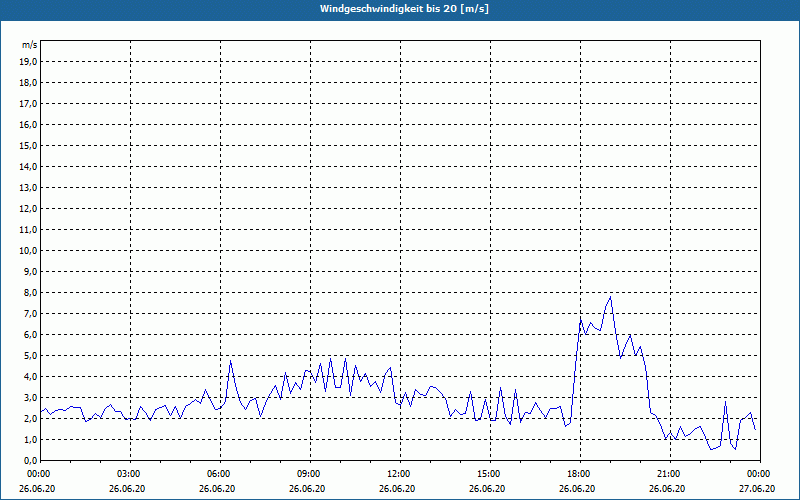Click the '00:00' label above 27.06.20
The height and width of the screenshot is (500, 800).
[759, 474]
